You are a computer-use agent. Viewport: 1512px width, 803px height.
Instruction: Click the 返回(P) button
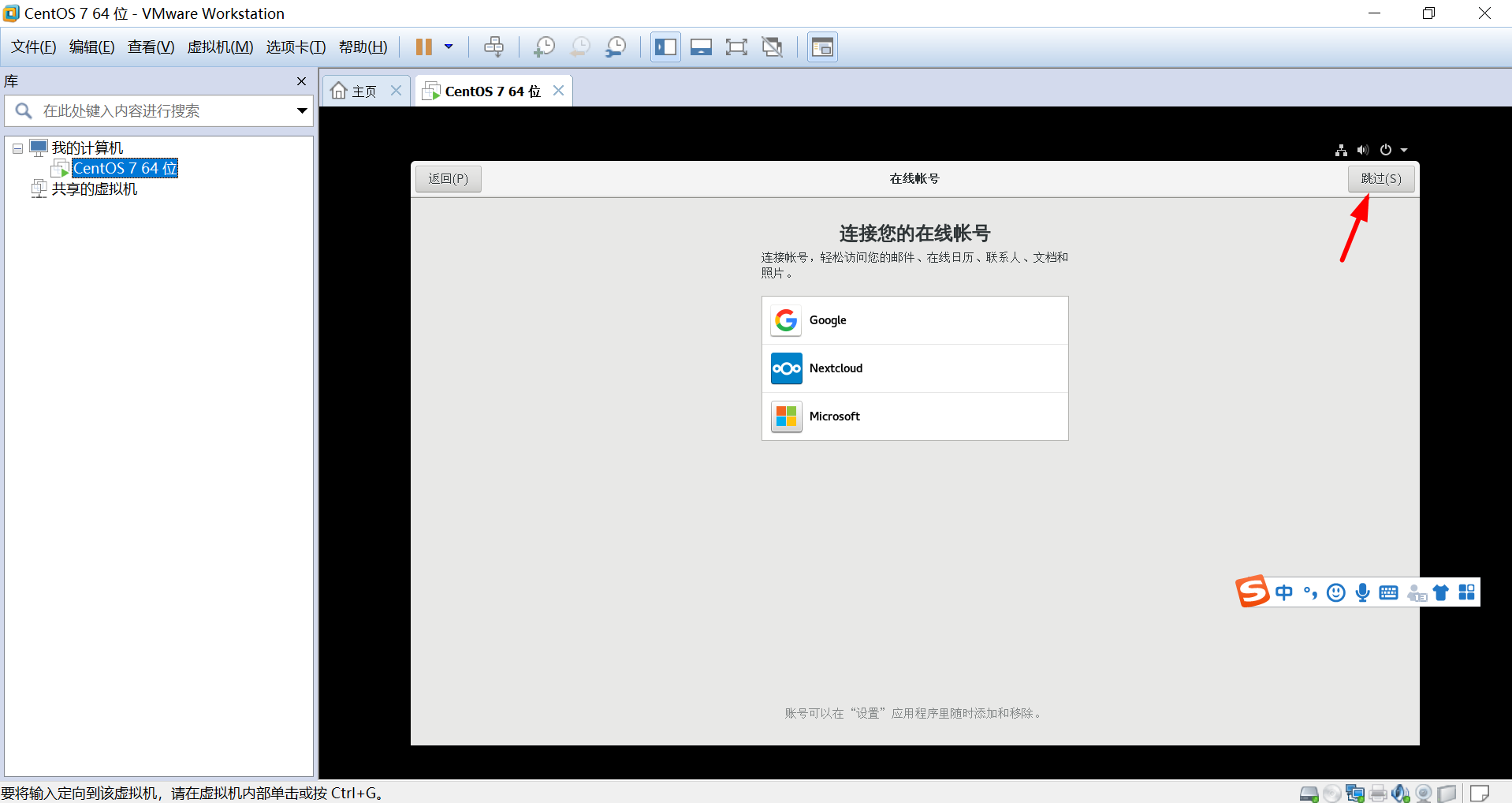click(x=448, y=179)
